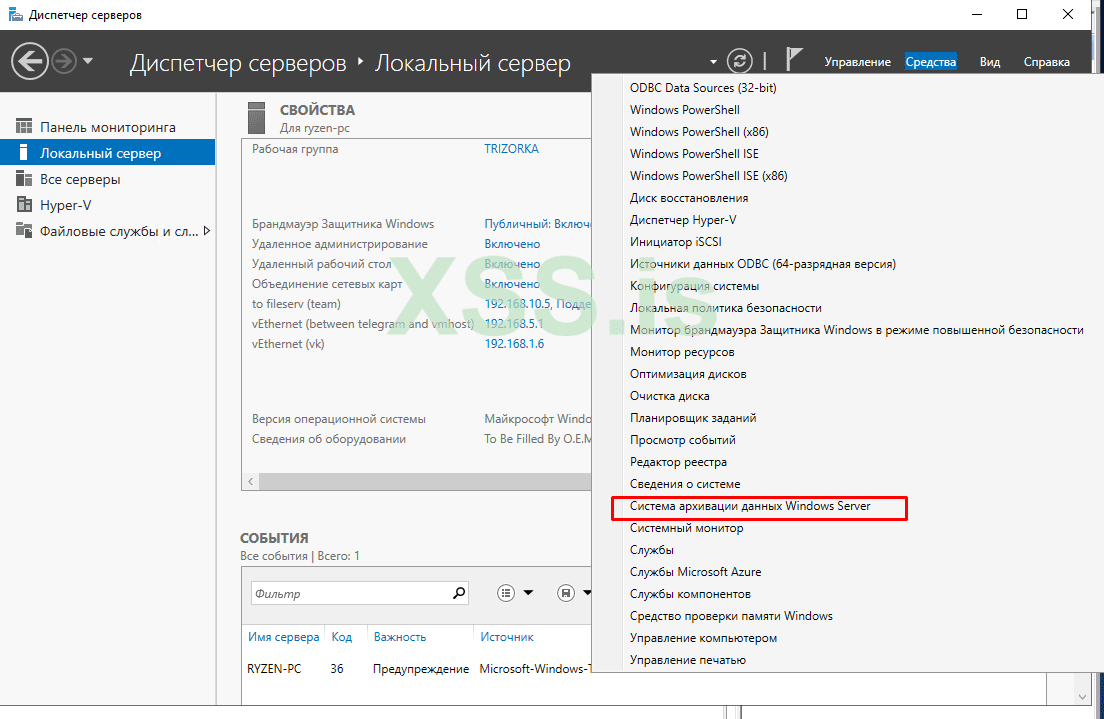
Task: Click the back navigation arrow
Action: pos(30,61)
